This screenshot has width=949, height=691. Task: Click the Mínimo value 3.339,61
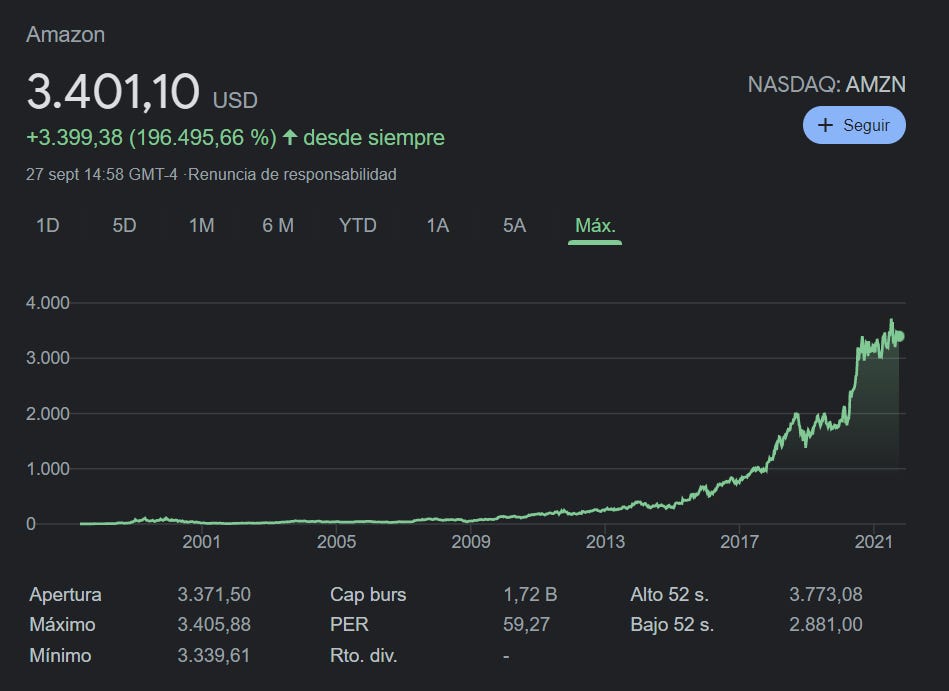[214, 655]
